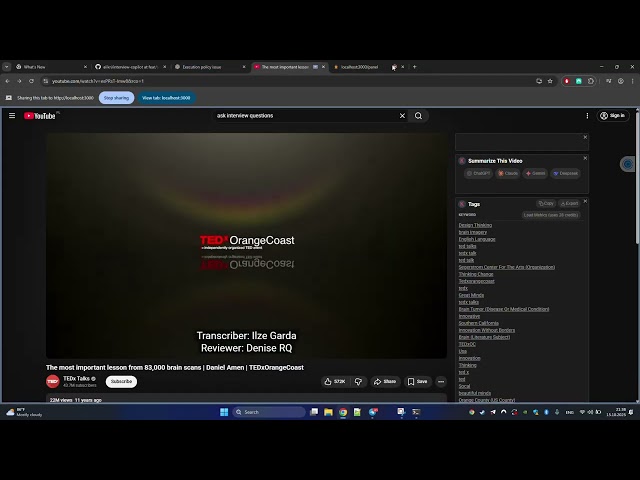Go back in browser history
640x480 pixels.
[x=7, y=81]
